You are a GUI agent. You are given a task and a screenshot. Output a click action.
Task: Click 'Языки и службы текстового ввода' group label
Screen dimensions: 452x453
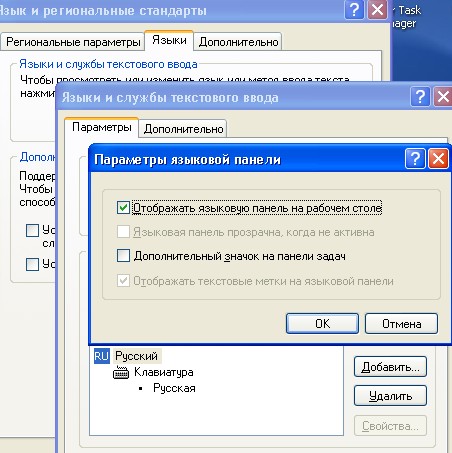click(108, 64)
